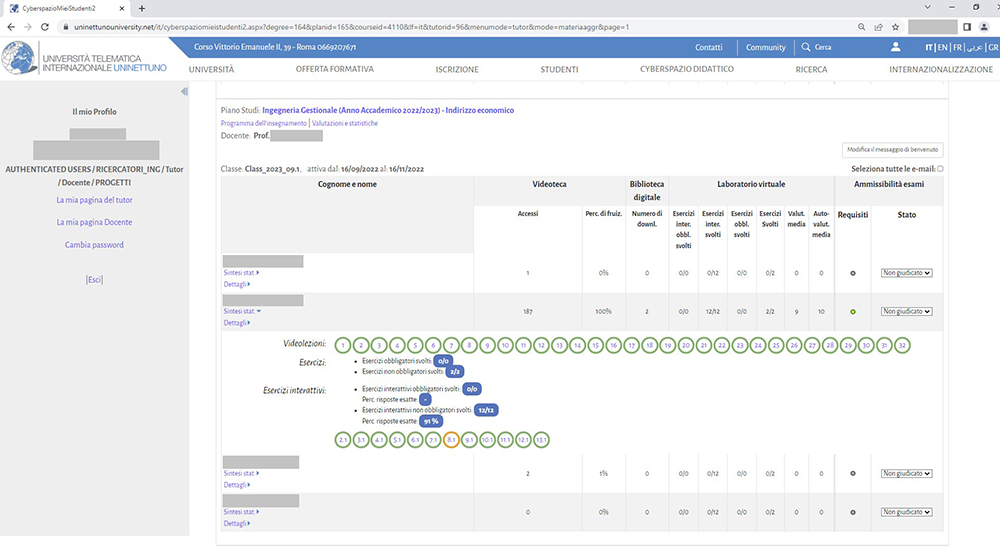Screen dimensions: 1000x547
Task: Open the Valutazioni e statistiche link
Action: (345, 123)
